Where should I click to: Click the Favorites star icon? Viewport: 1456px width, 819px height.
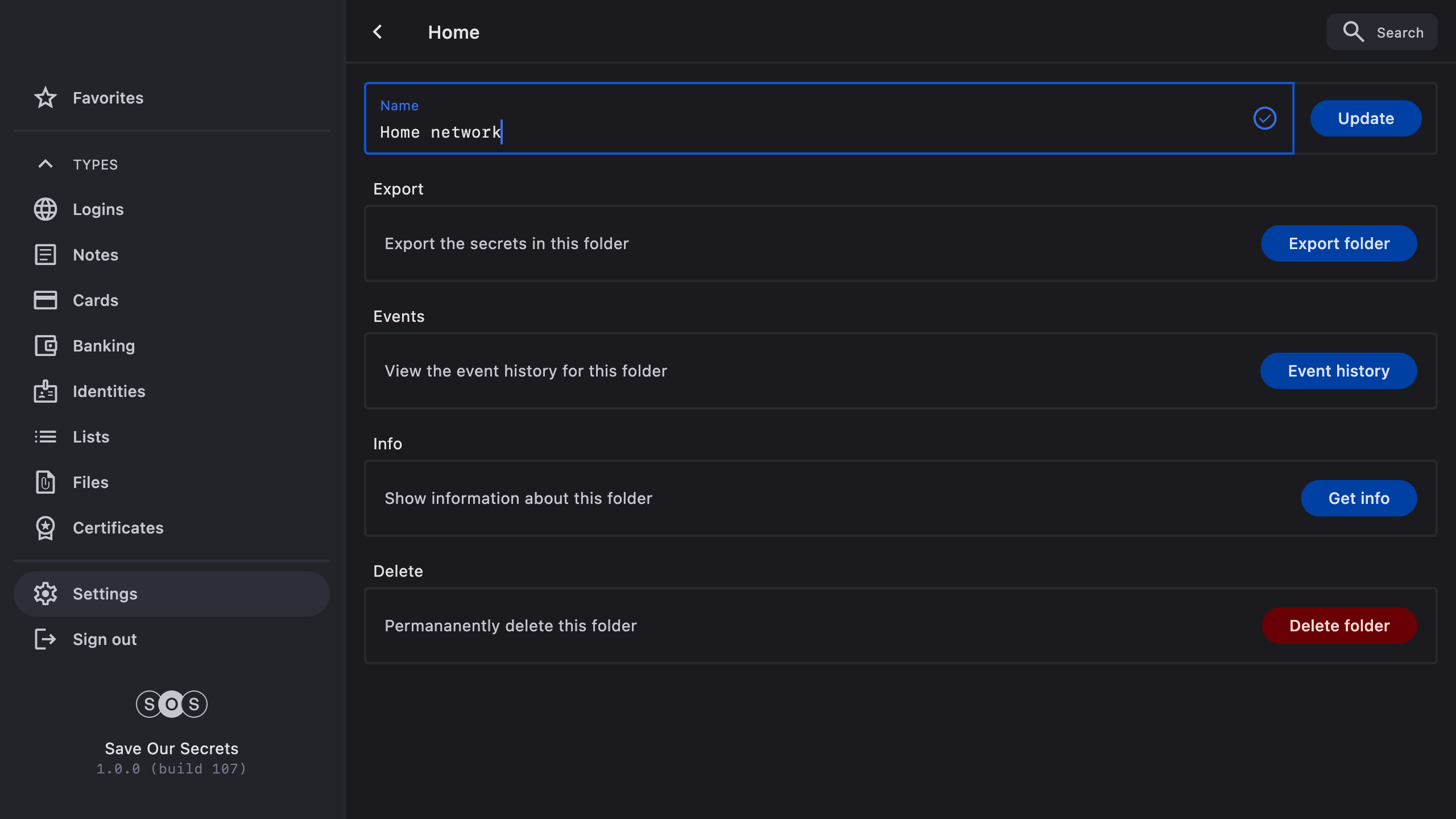[x=45, y=98]
